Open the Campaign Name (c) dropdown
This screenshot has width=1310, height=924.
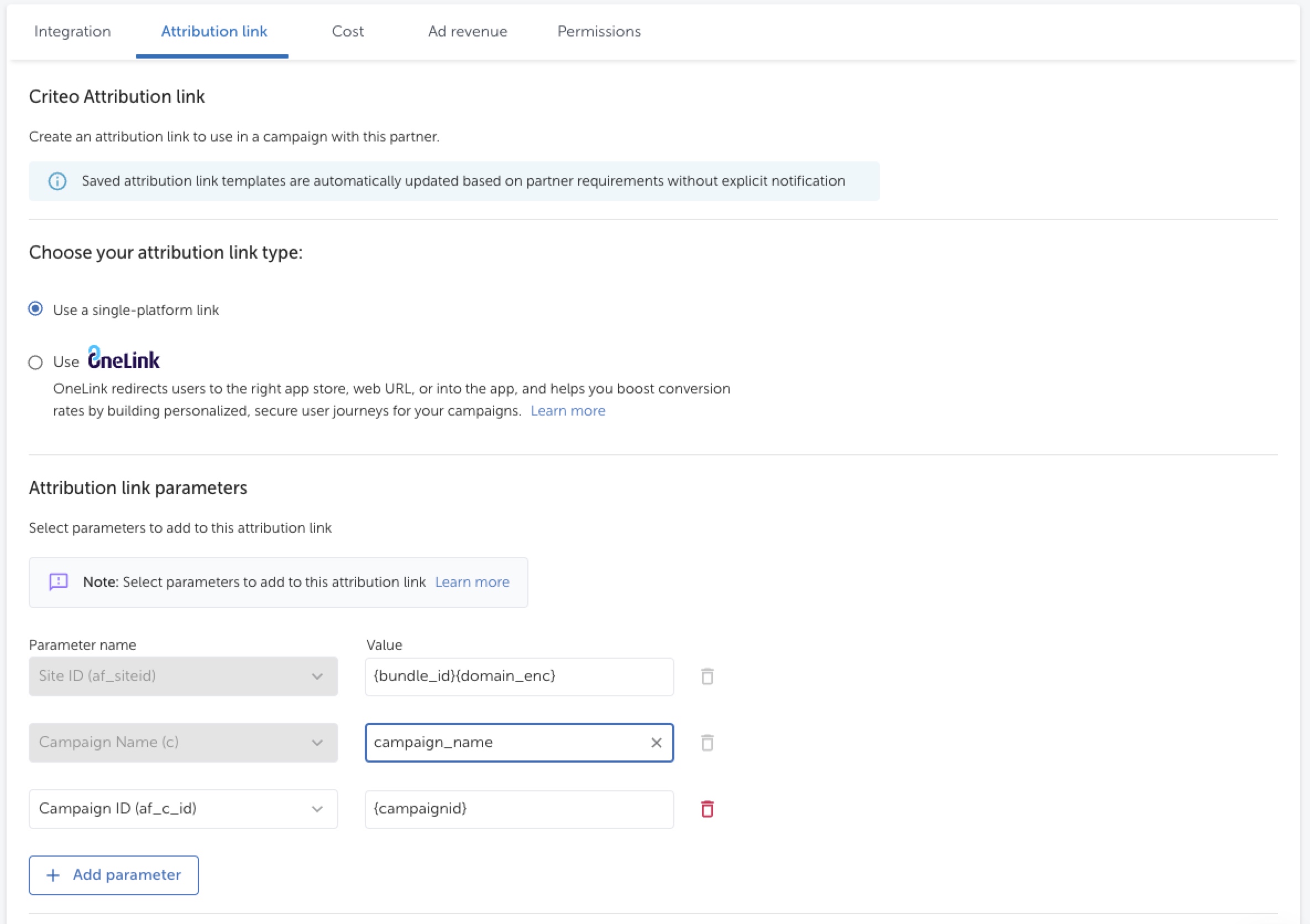point(183,743)
